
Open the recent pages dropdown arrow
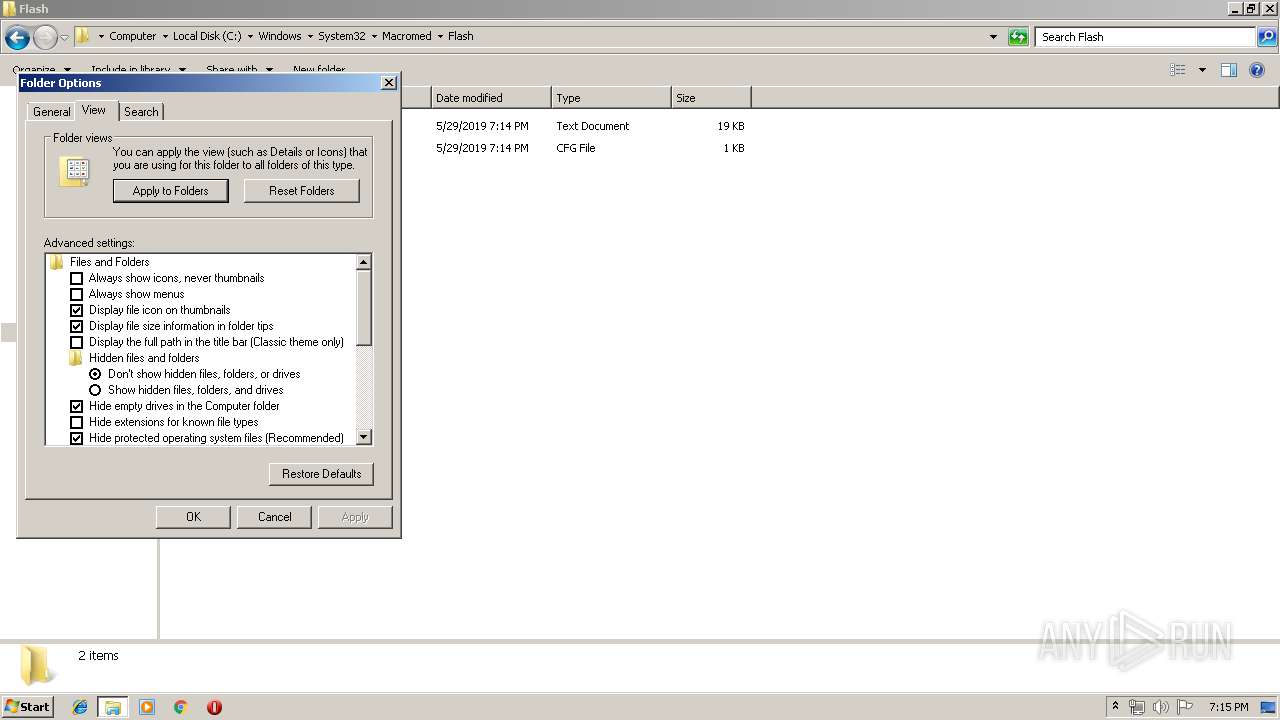coord(64,38)
